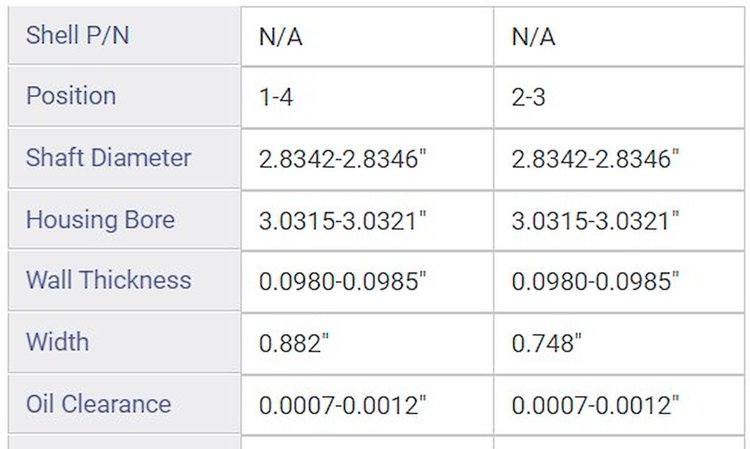Select the Width row header

[x=124, y=343]
